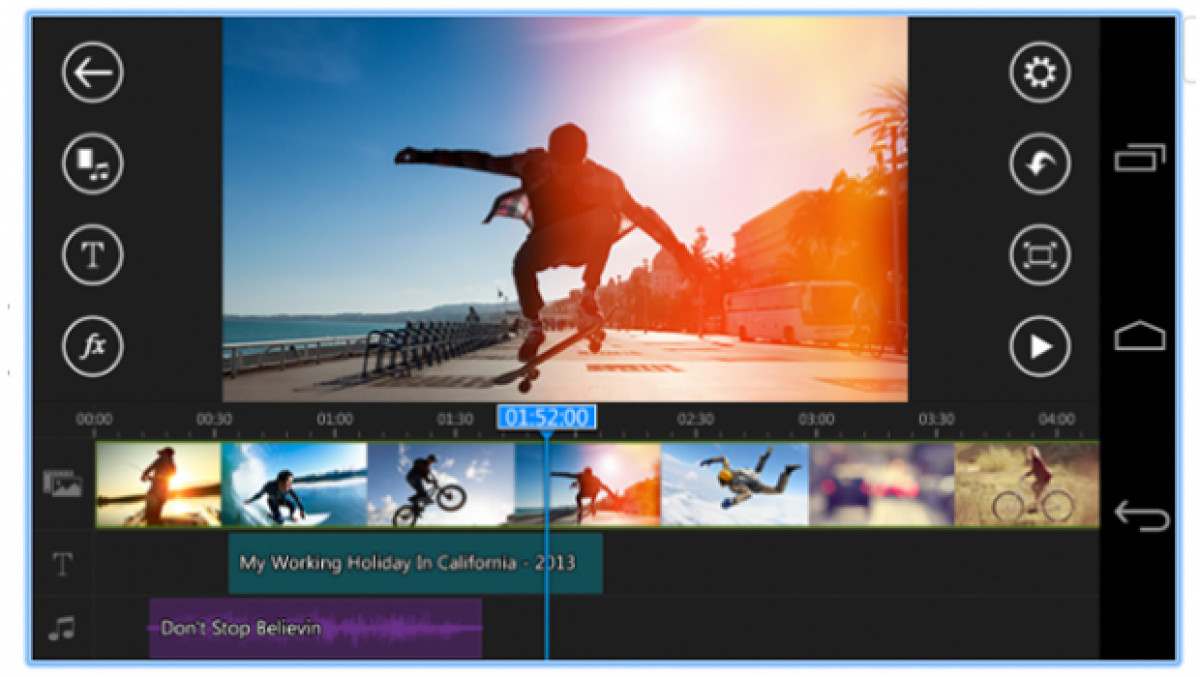
Task: Tap the back arrow to exit the editor
Action: point(92,73)
